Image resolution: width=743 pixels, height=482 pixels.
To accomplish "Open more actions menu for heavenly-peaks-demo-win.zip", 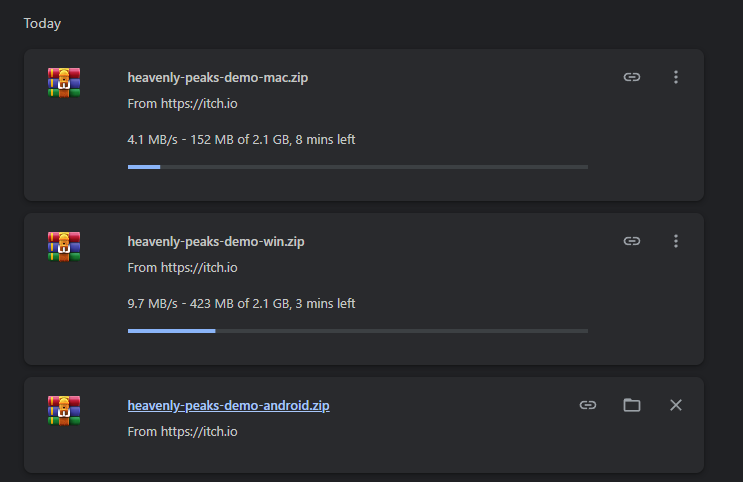I will point(676,241).
